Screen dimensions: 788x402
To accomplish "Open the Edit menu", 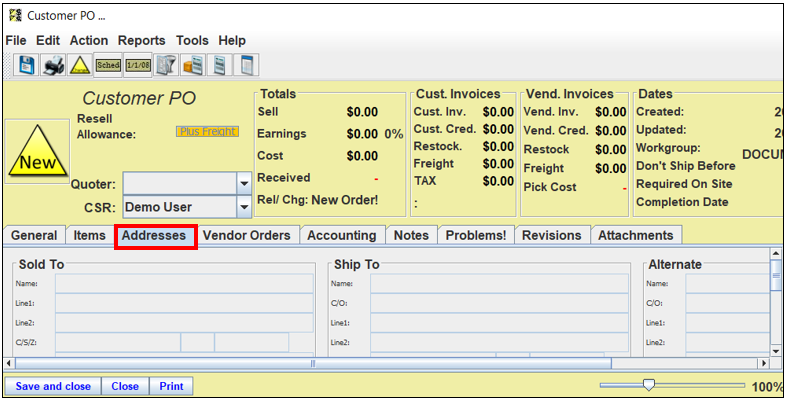I will pos(48,40).
